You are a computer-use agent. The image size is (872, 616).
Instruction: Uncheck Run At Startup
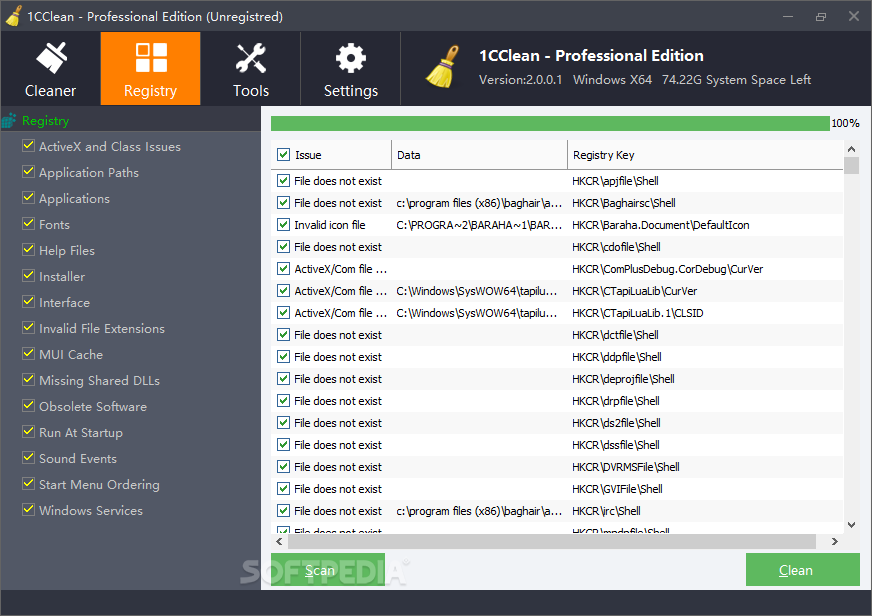tap(28, 431)
